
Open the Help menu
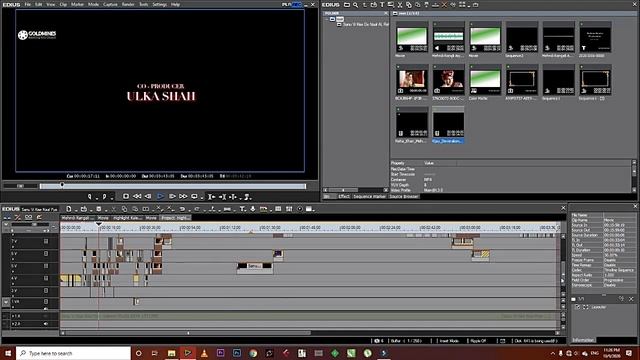[175, 4]
